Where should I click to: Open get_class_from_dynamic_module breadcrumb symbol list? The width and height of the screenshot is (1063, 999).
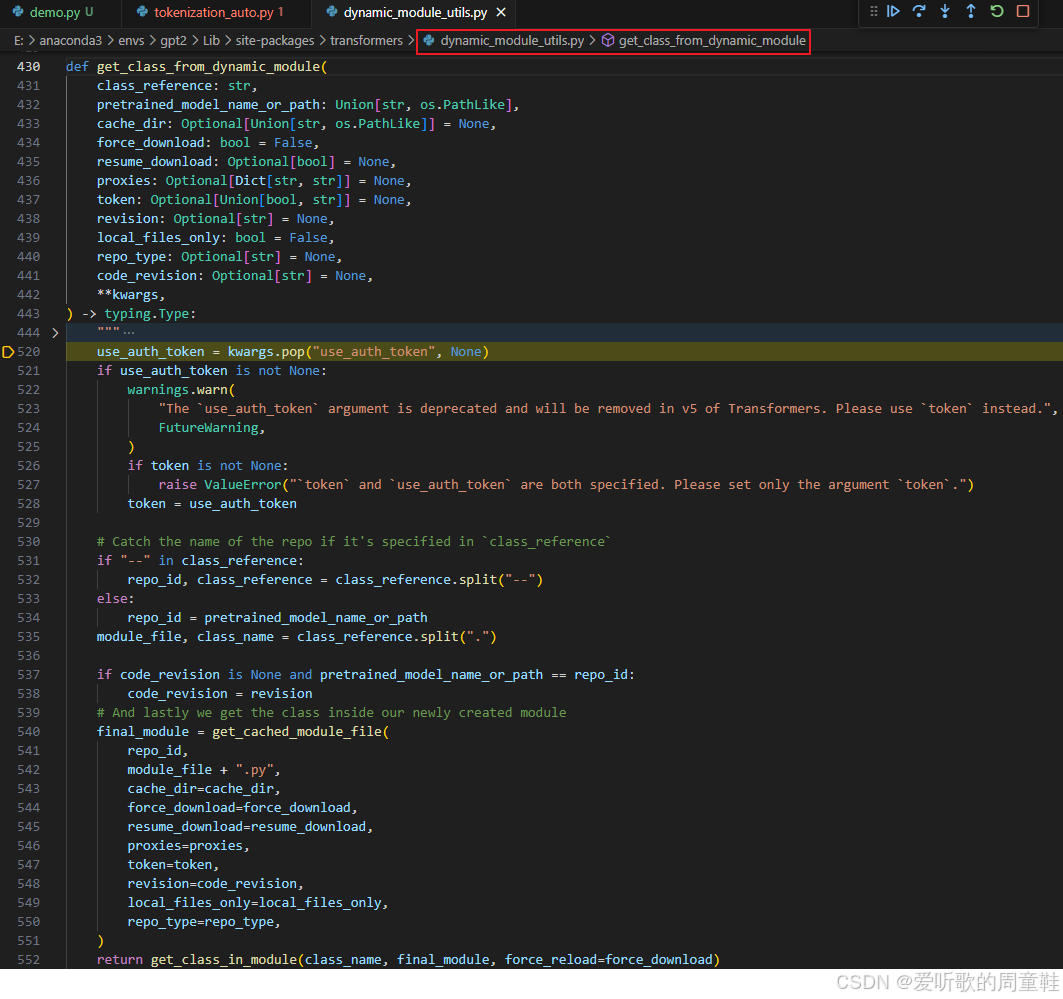[712, 41]
